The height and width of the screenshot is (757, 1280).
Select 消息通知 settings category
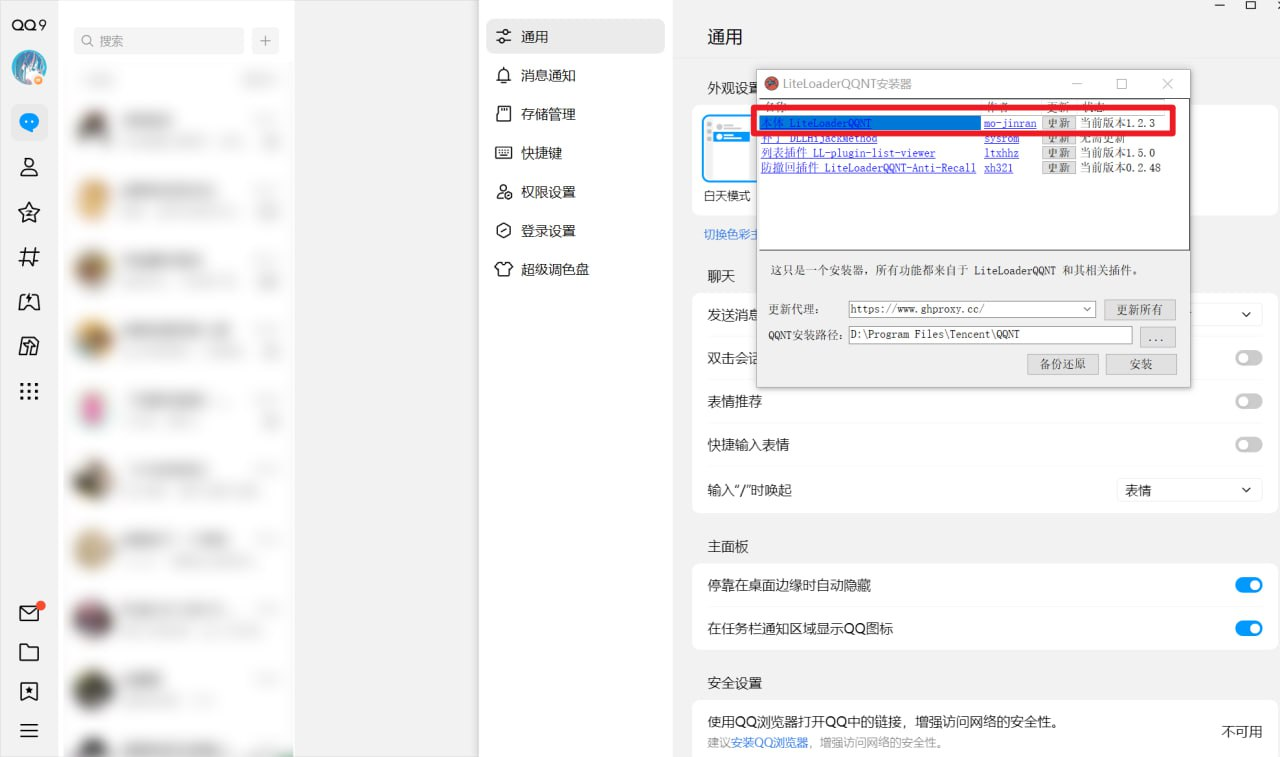[575, 76]
